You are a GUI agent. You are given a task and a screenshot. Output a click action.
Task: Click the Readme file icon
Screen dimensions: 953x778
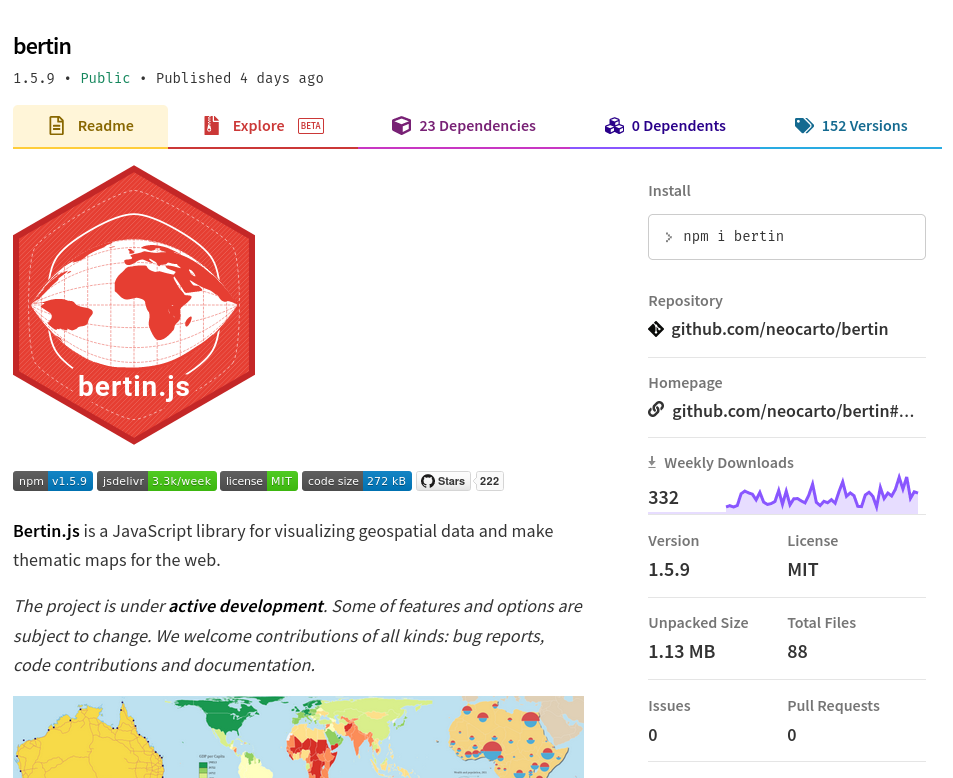click(x=57, y=126)
